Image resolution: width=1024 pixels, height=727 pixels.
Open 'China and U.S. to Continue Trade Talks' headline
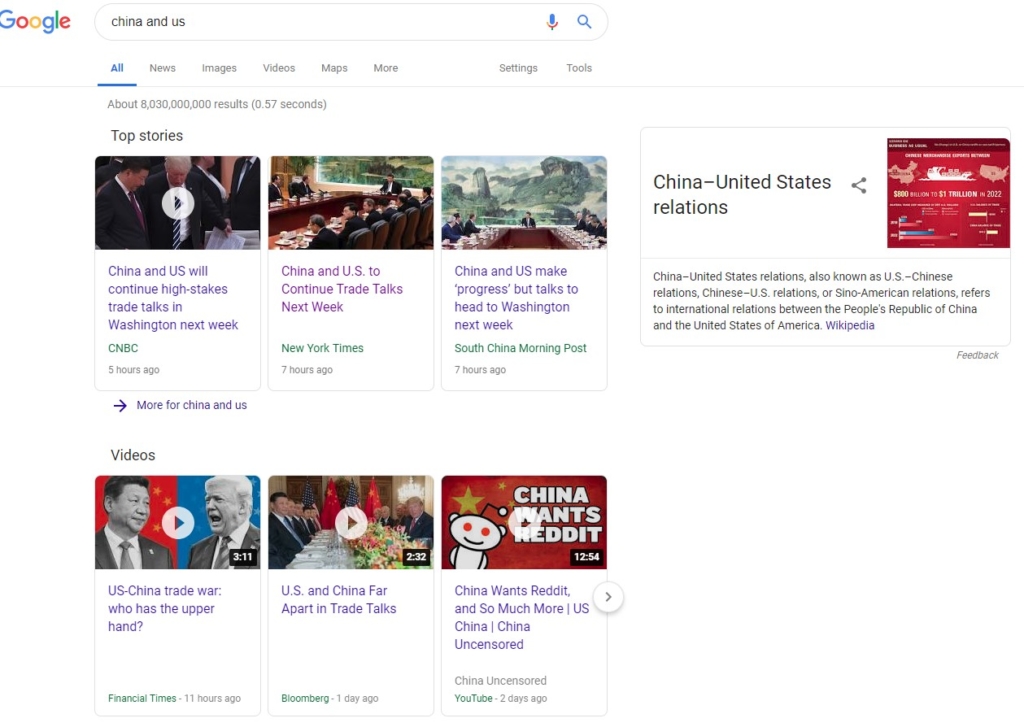coord(342,289)
